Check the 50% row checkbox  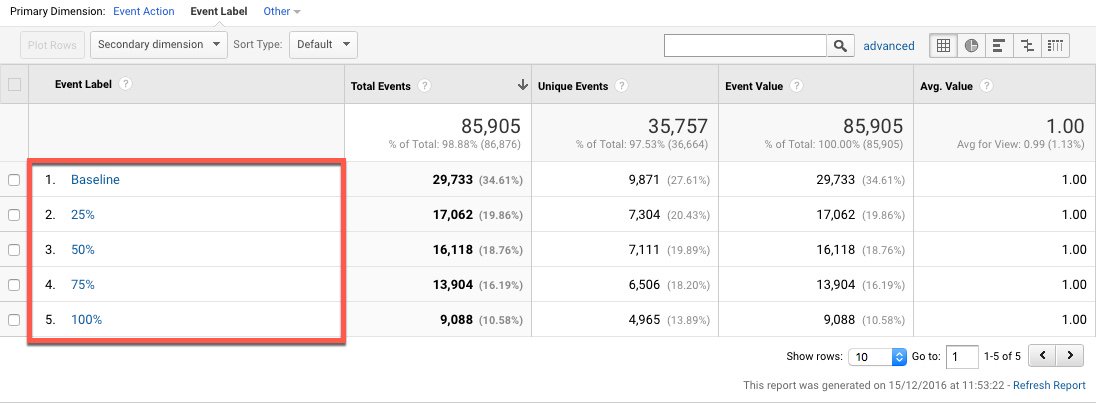click(x=14, y=250)
